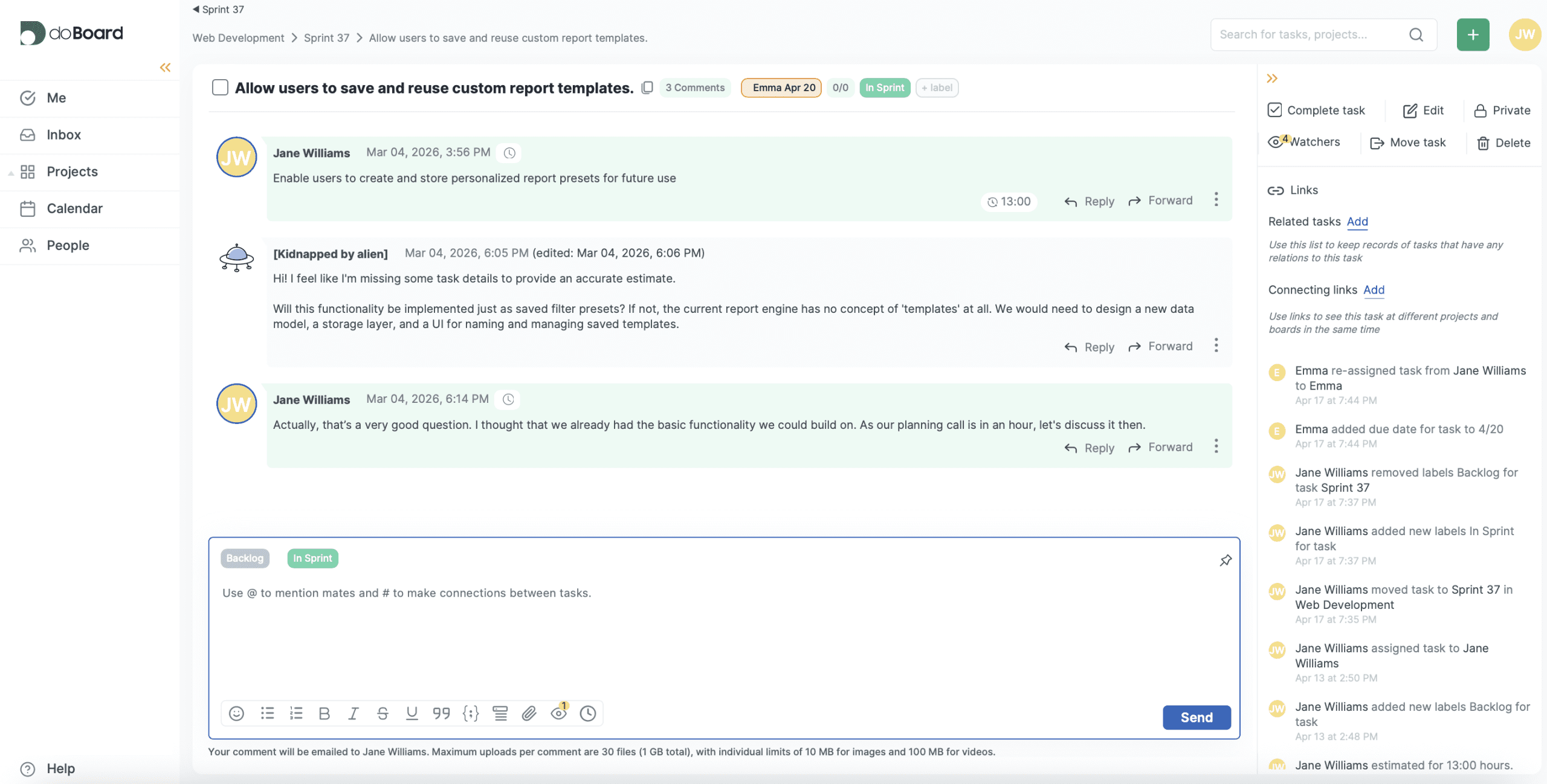Click the text alignment icon in editor
This screenshot has height=784, width=1547.
click(x=500, y=713)
